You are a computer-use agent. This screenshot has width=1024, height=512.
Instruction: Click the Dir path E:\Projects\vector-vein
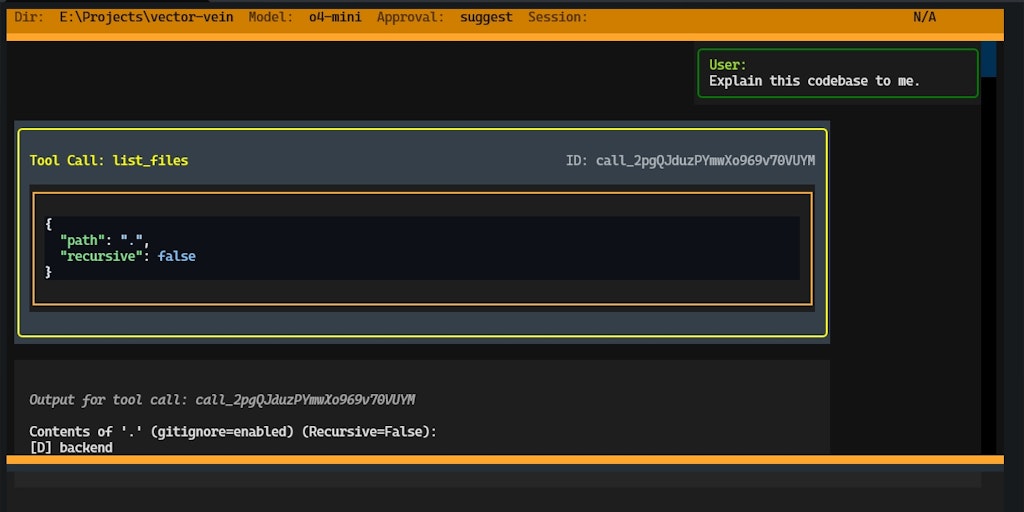pyautogui.click(x=146, y=18)
